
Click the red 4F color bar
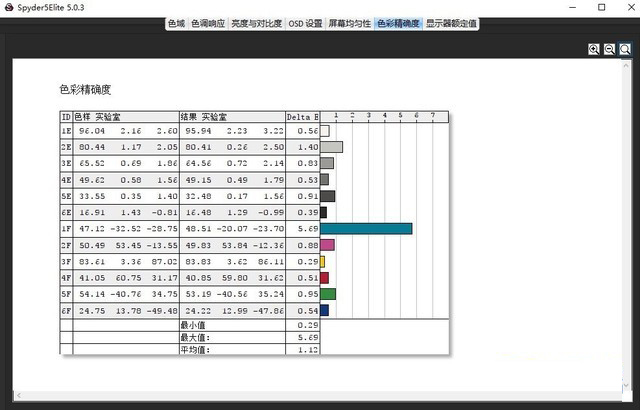coord(324,278)
